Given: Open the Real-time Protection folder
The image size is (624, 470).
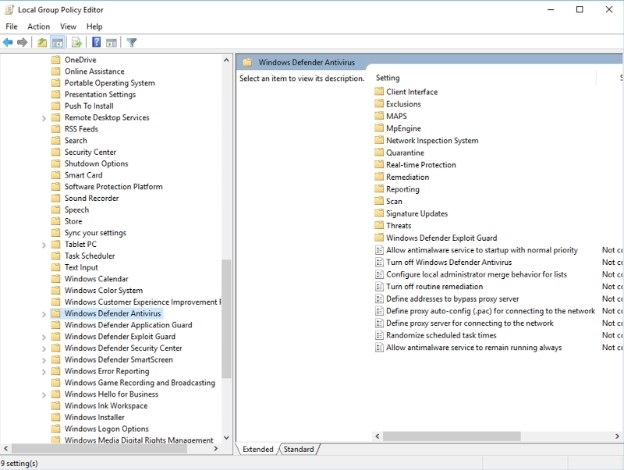Looking at the screenshot, I should [420, 165].
